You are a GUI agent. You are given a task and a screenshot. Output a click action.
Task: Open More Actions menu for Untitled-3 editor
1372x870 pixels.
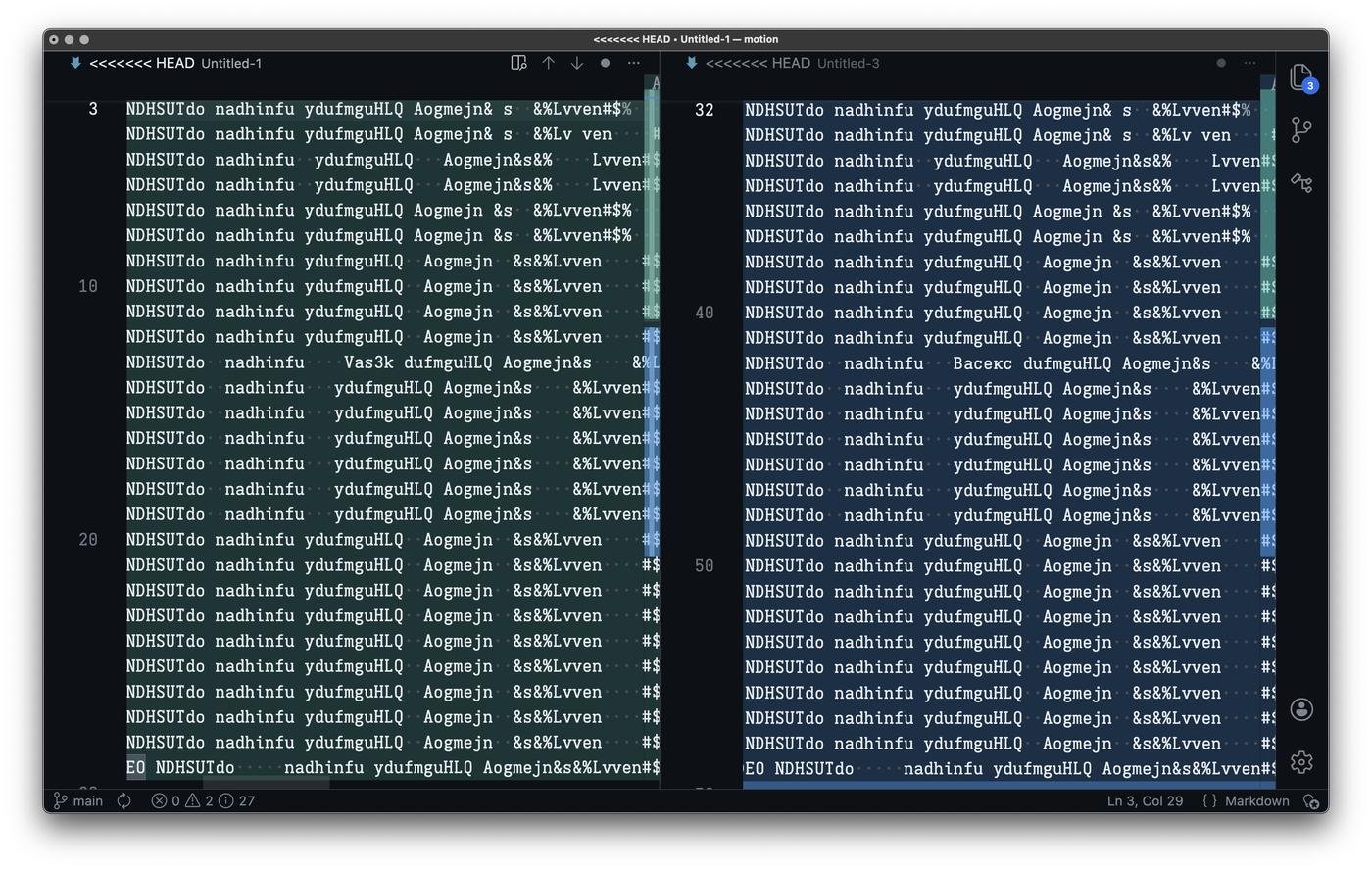pos(1249,63)
